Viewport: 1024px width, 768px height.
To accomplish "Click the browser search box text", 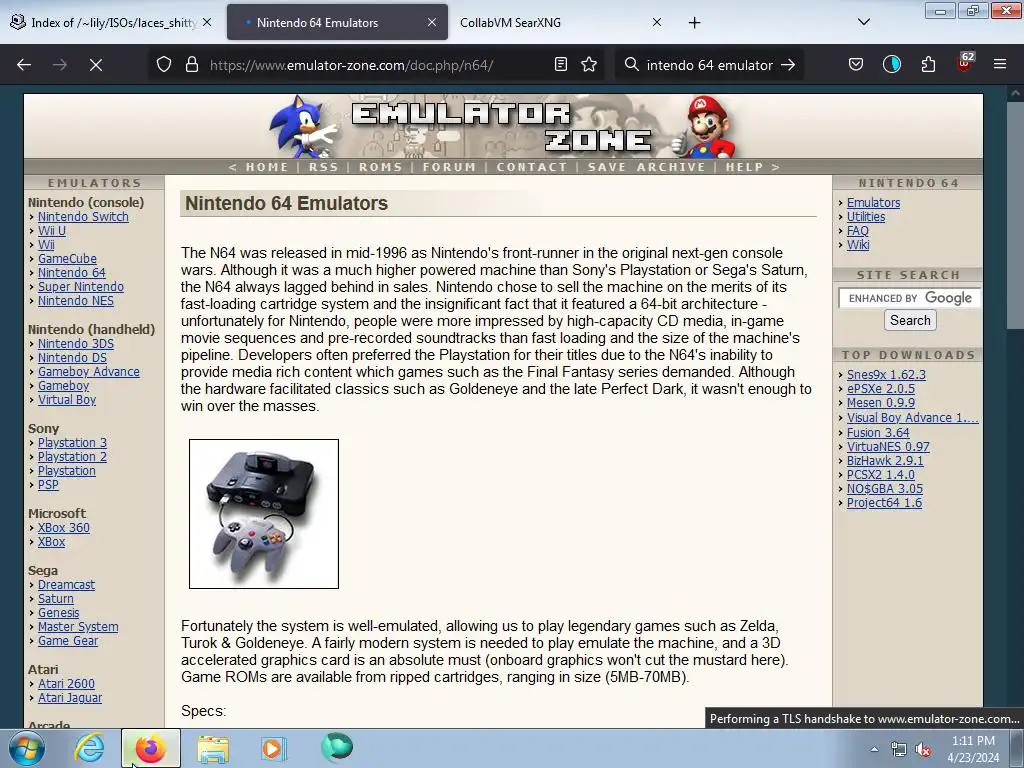I will coord(709,65).
